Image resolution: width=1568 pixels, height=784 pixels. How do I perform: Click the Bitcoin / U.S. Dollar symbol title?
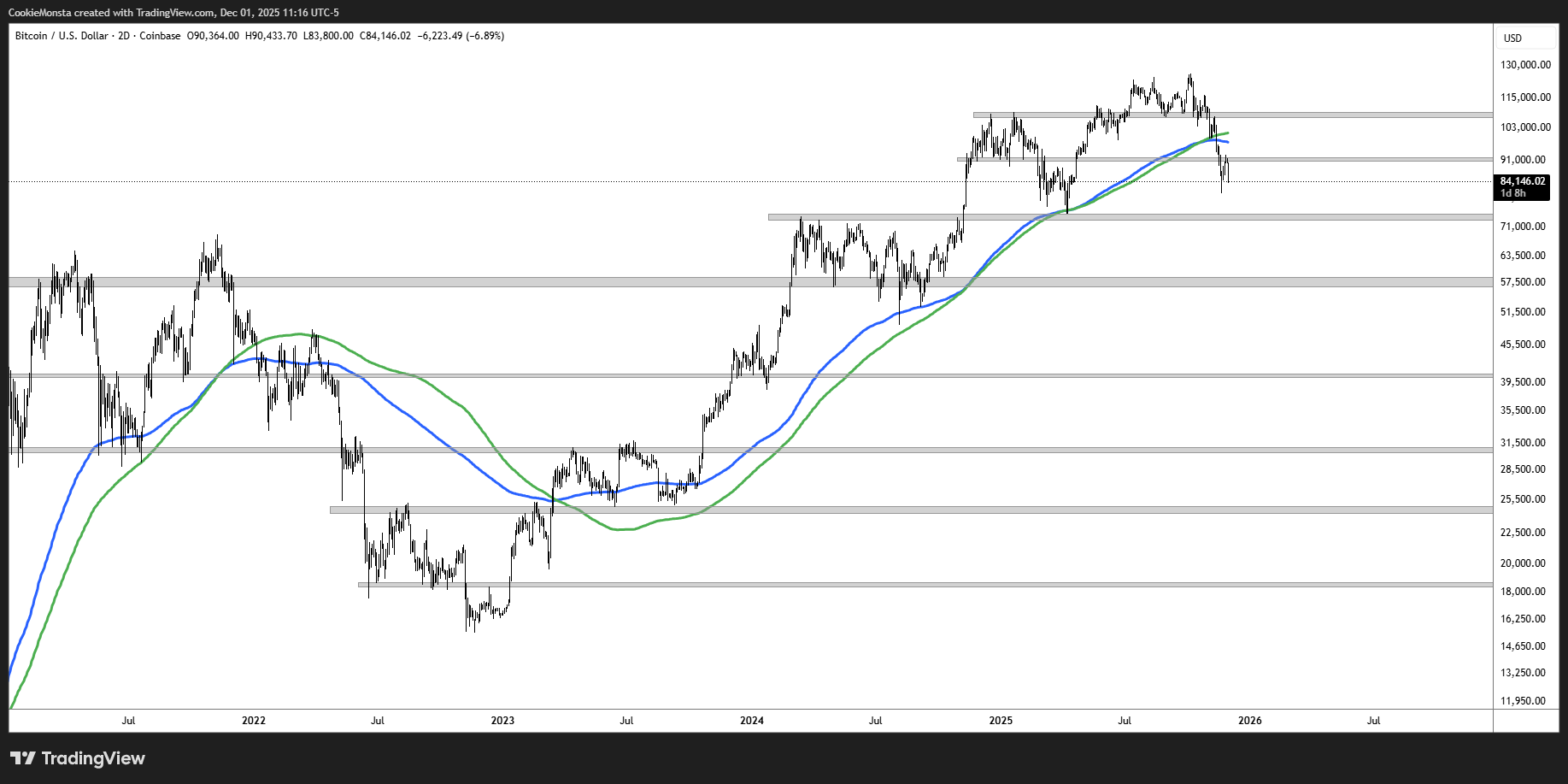(62, 36)
